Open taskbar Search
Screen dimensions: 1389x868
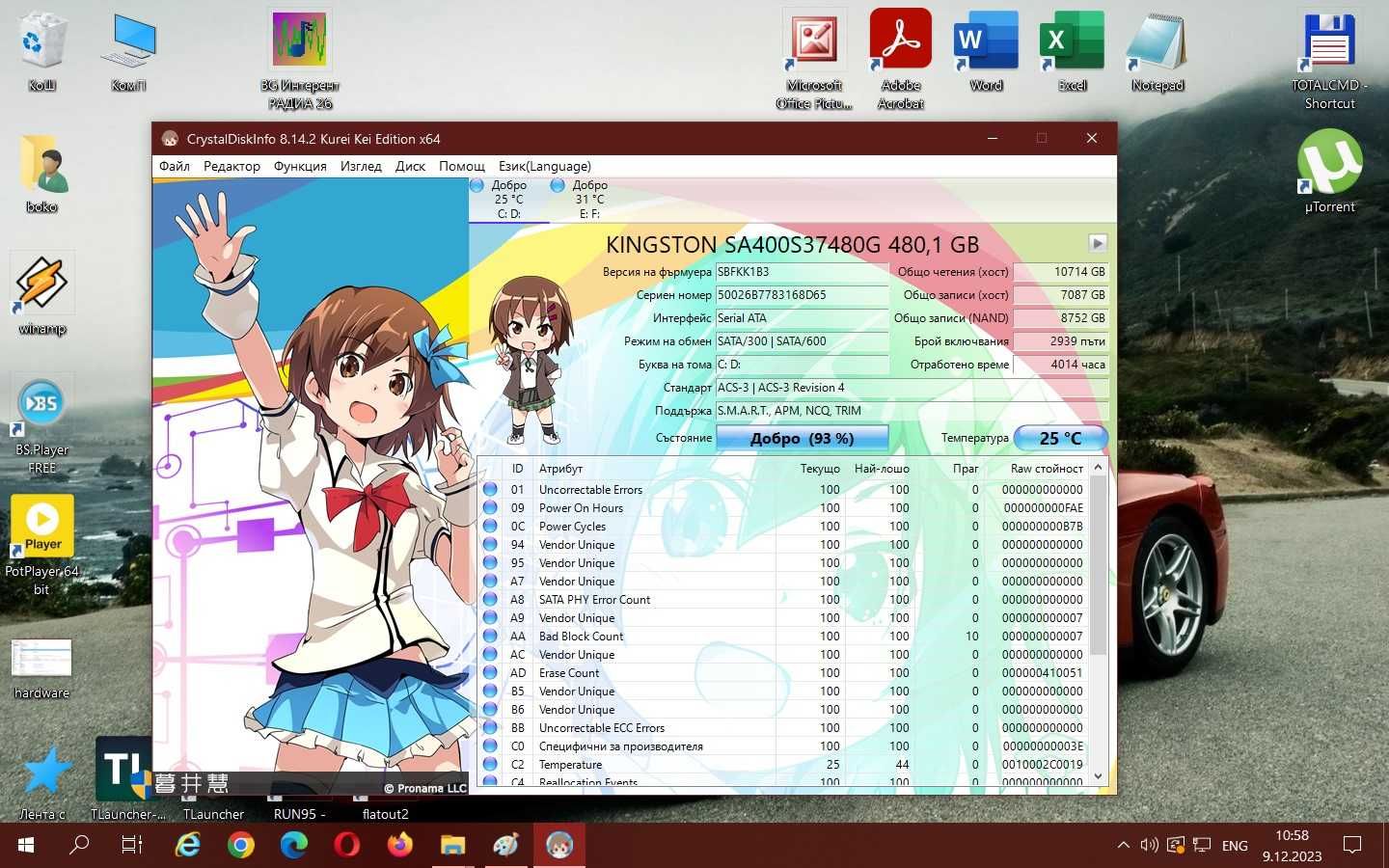click(x=79, y=846)
